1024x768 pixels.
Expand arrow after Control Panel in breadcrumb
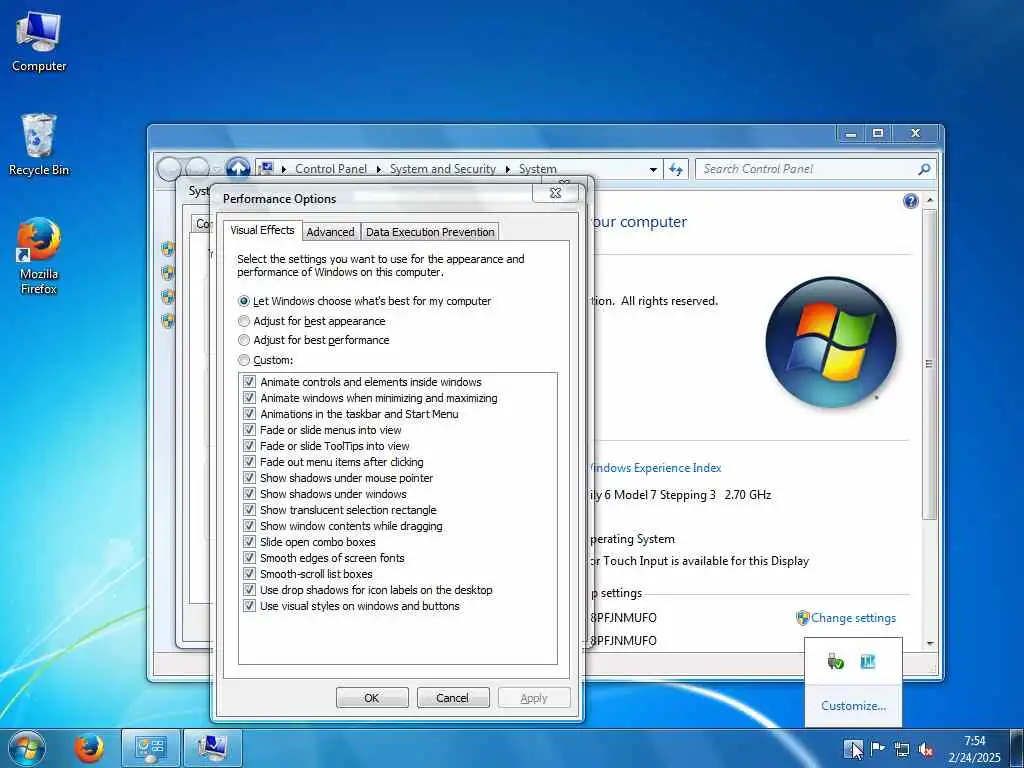point(379,169)
